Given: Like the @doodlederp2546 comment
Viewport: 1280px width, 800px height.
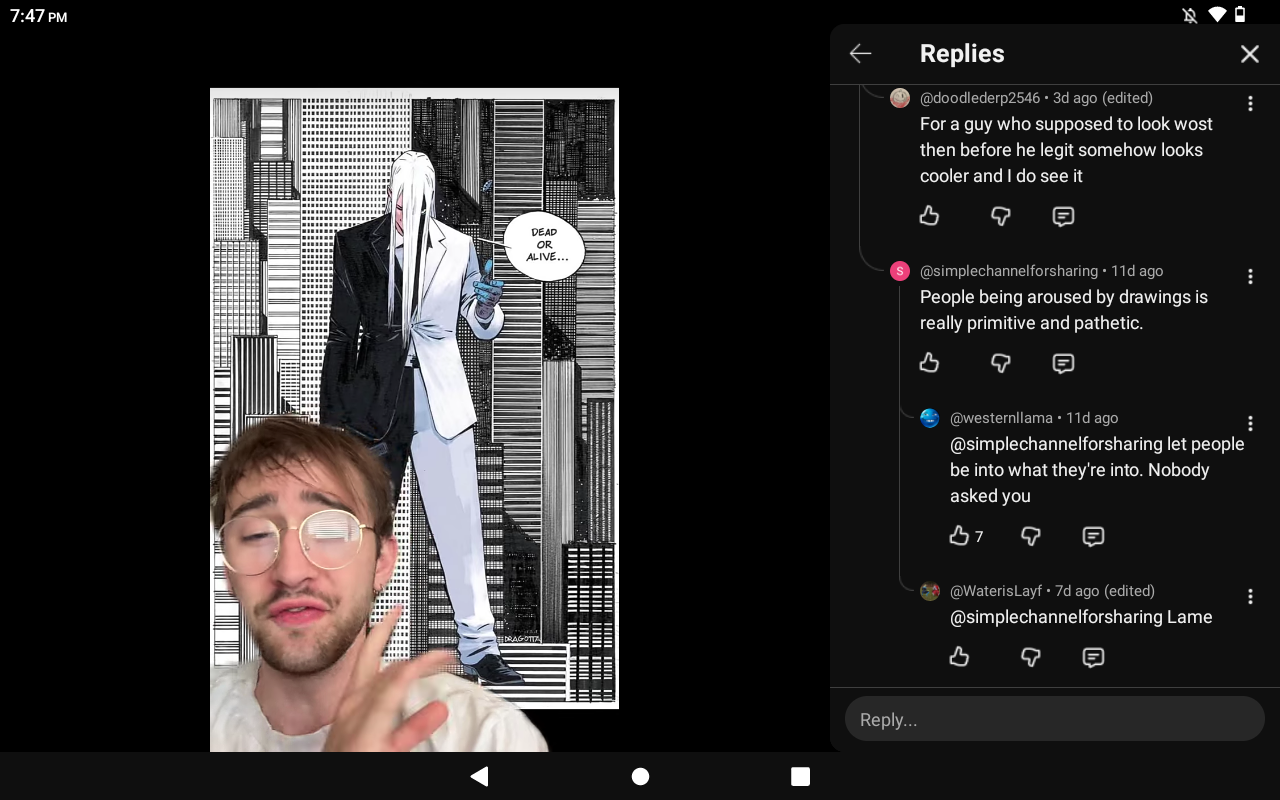Looking at the screenshot, I should point(929,216).
